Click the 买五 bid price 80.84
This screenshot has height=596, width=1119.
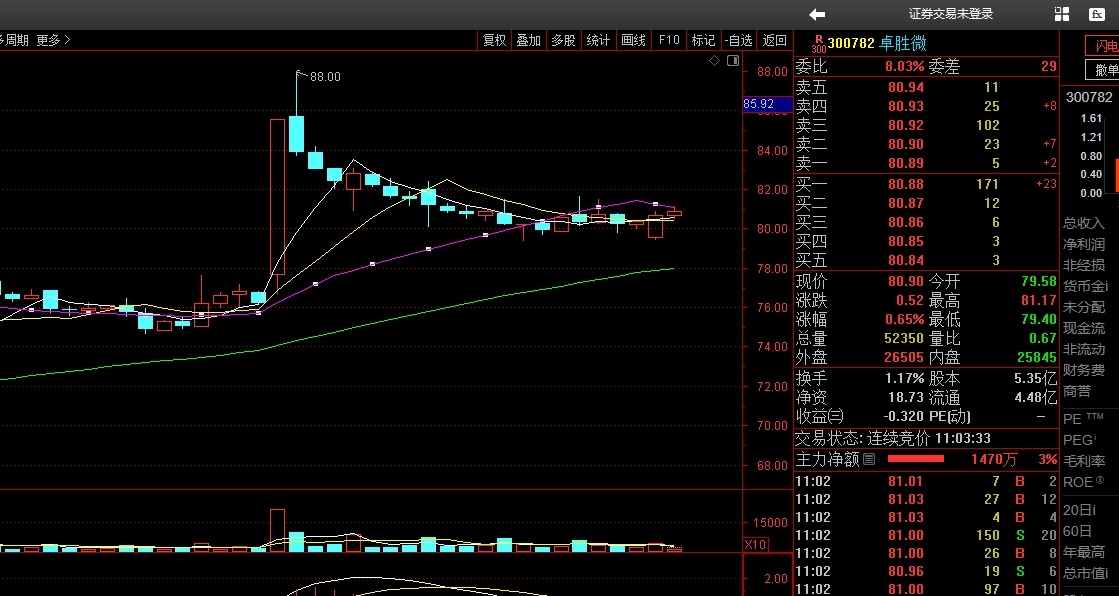pyautogui.click(x=906, y=261)
